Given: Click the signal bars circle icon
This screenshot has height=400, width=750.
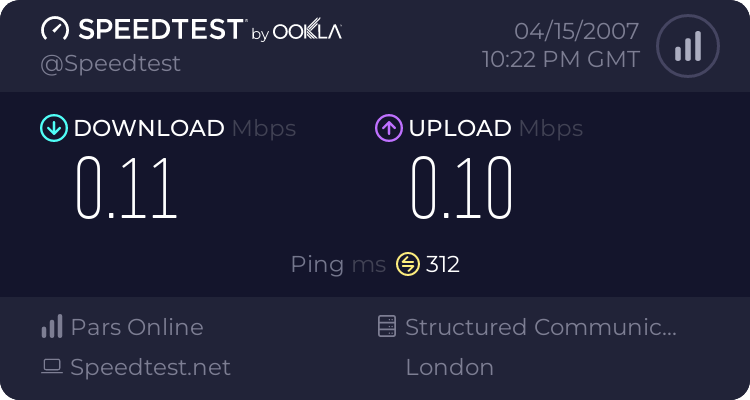Looking at the screenshot, I should coord(687,46).
